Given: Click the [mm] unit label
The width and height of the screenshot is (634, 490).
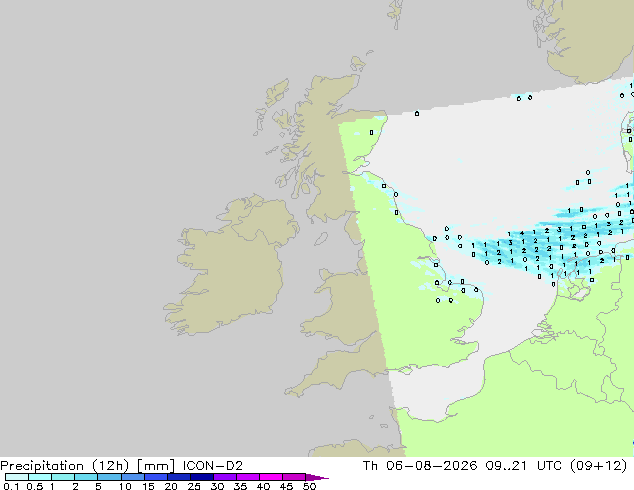Looking at the screenshot, I should click(156, 466).
